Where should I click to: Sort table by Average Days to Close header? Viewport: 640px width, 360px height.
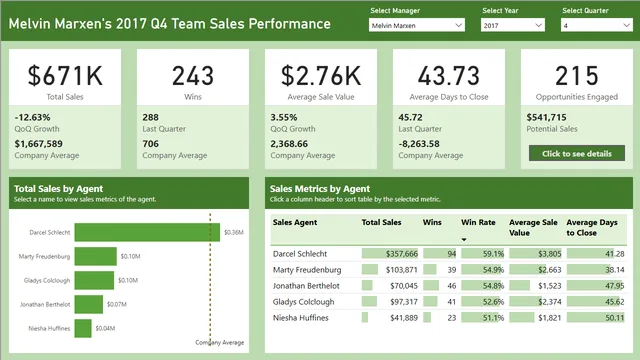point(592,228)
